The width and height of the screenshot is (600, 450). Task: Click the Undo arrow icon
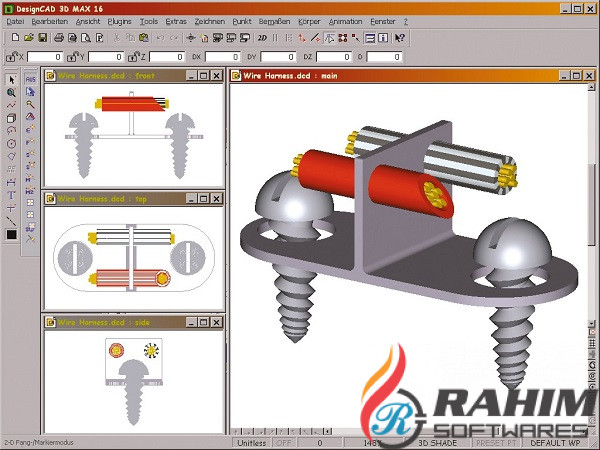160,38
